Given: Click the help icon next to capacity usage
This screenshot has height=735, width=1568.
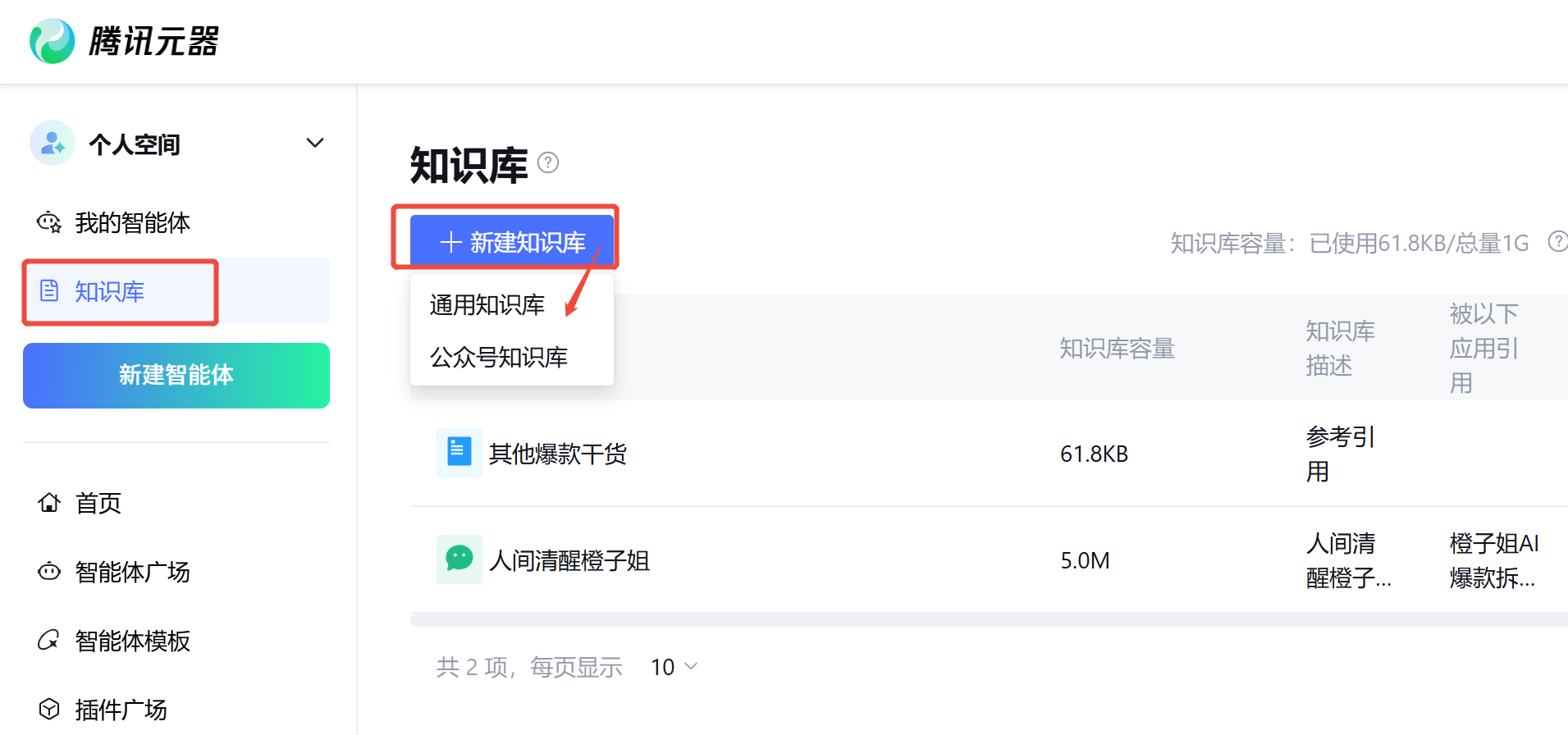Looking at the screenshot, I should [1557, 242].
